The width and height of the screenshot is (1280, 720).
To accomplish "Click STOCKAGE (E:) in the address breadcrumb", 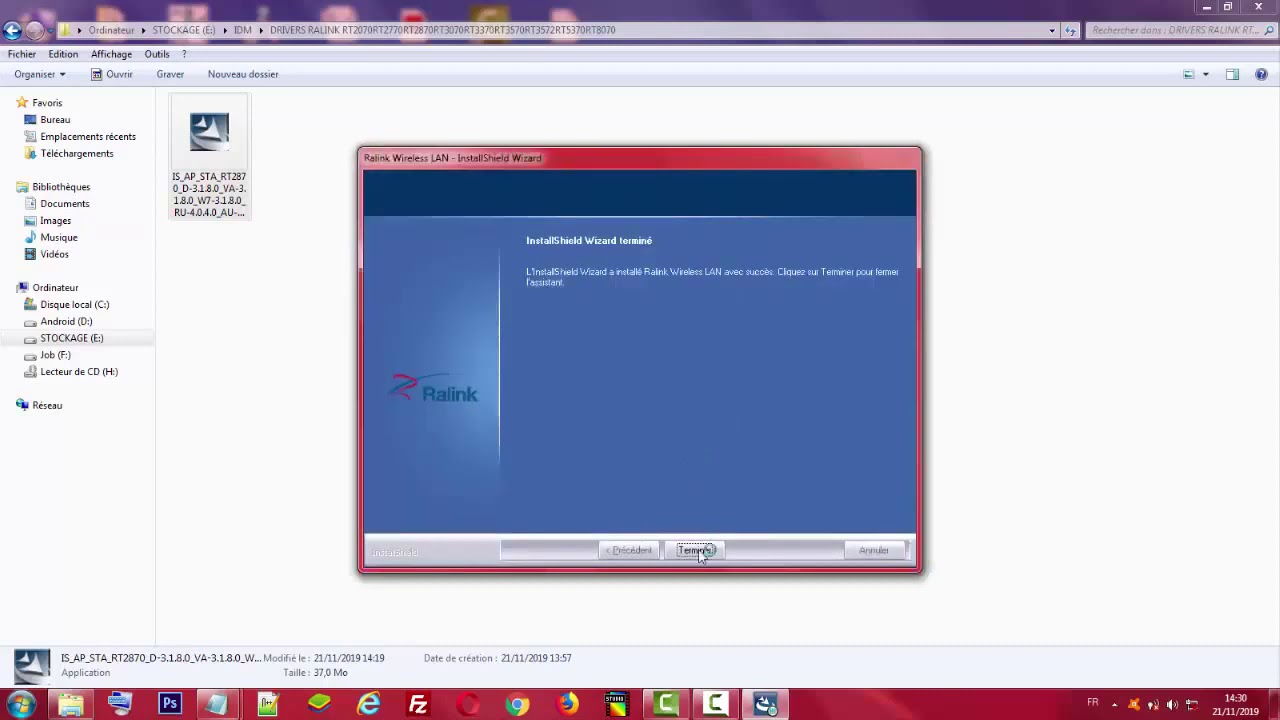I will [x=184, y=30].
